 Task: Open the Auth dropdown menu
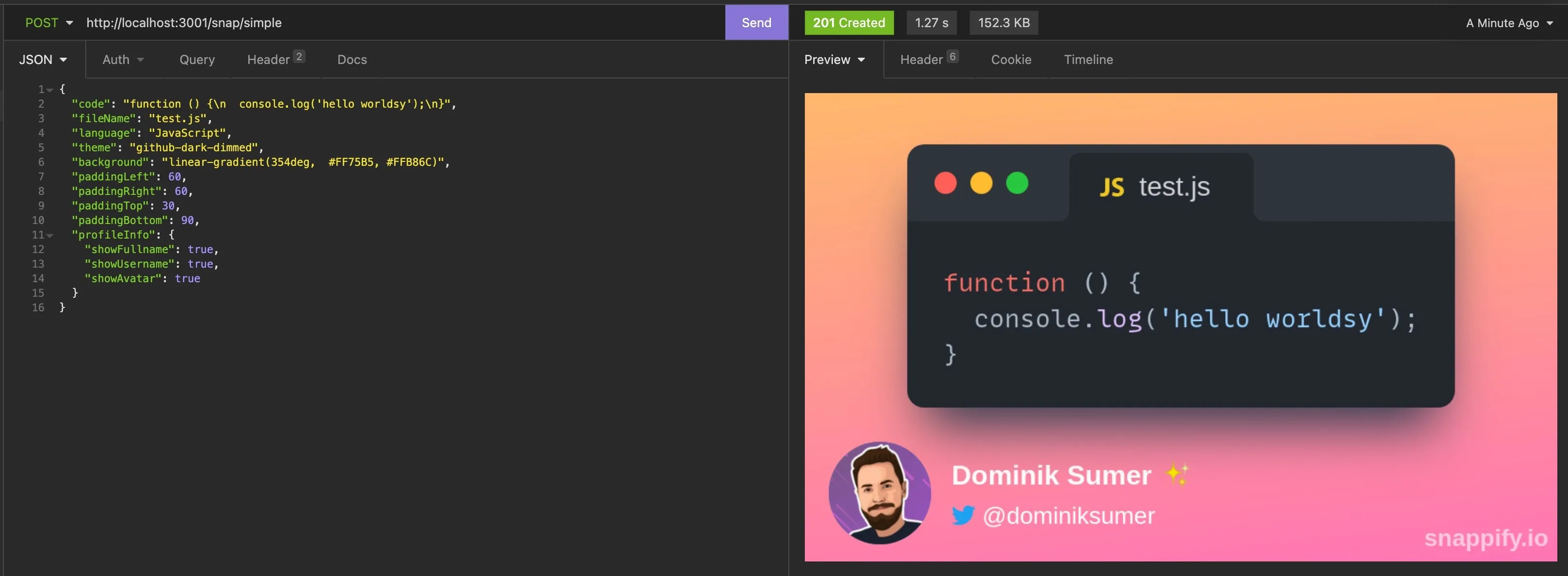(x=121, y=59)
